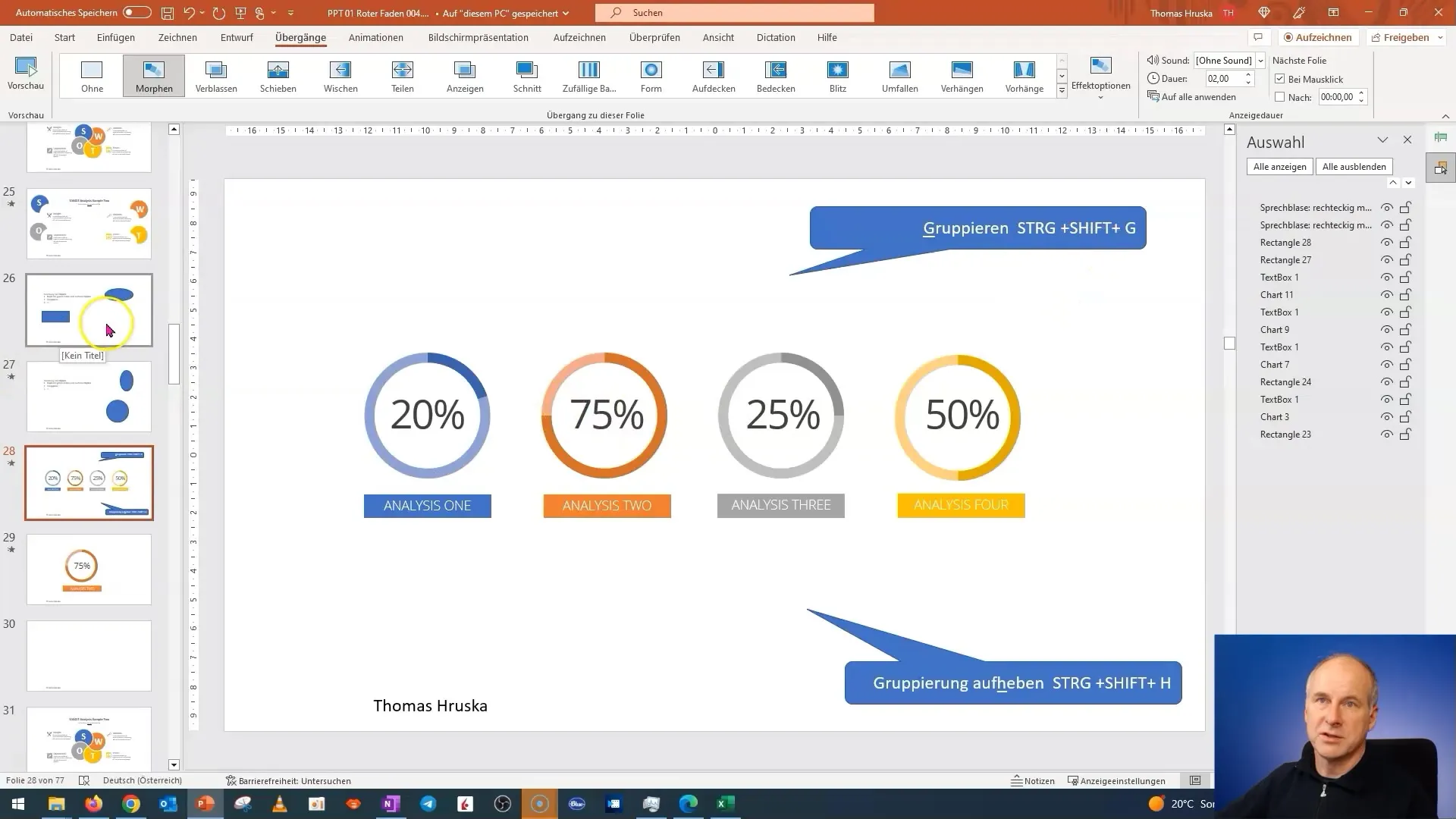The image size is (1456, 819).
Task: Expand the Auswahl panel dropdown
Action: tap(1381, 140)
